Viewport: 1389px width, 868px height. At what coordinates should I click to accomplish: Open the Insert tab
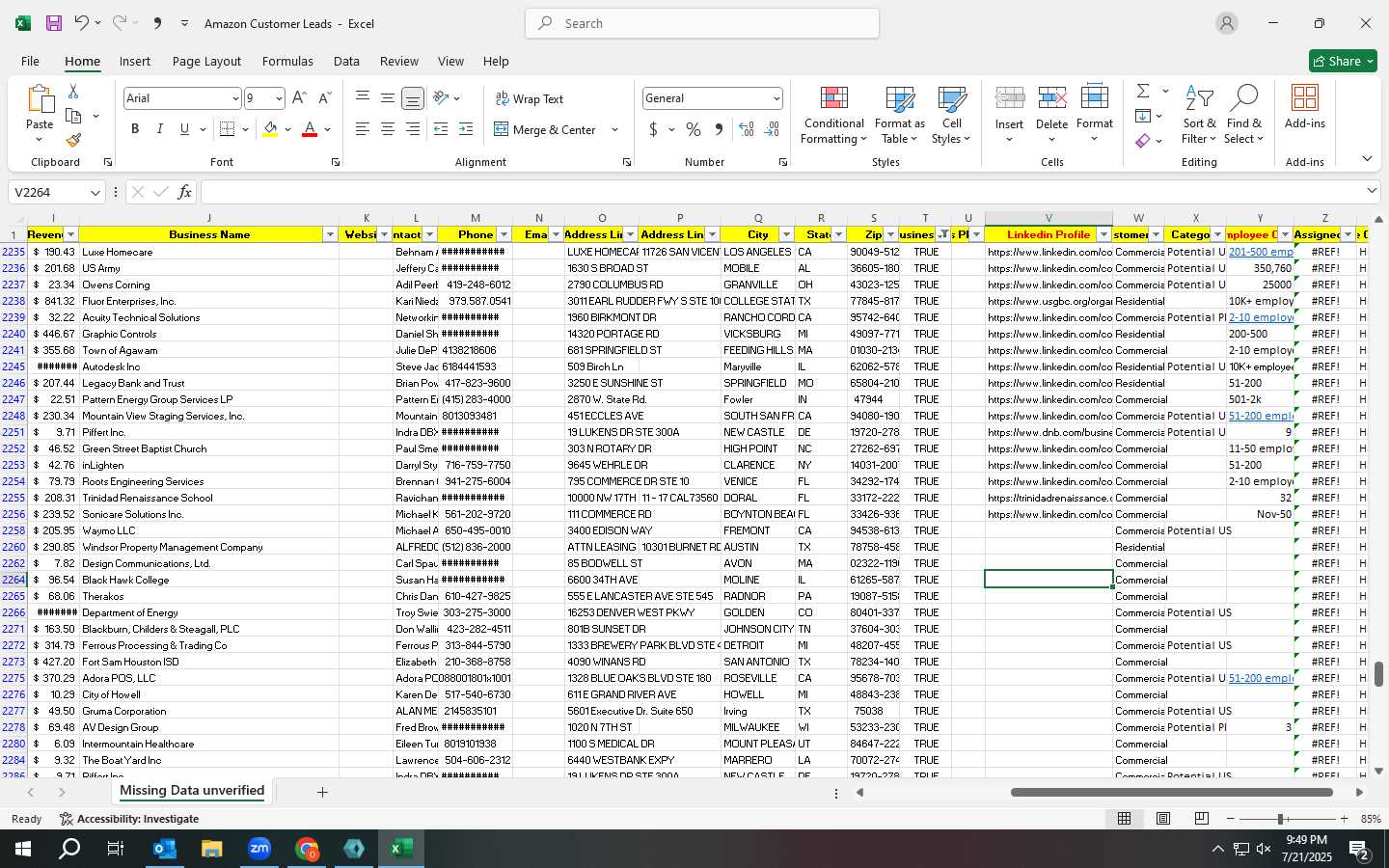point(135,61)
